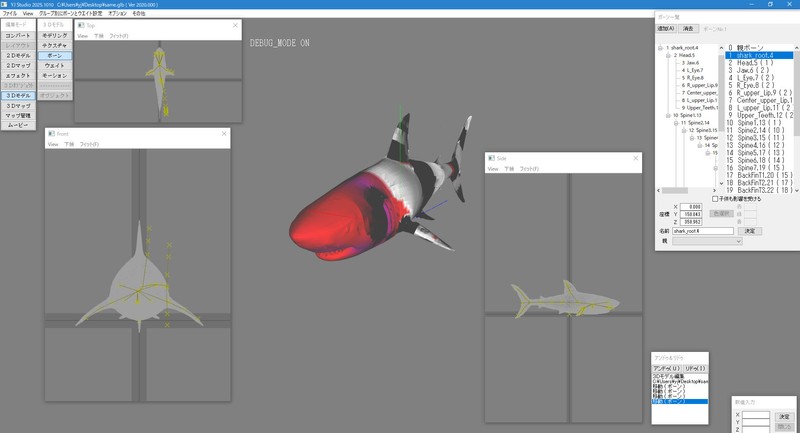Open the グループ別にボーンとウエイト設定 menu
This screenshot has height=433, width=800.
(70, 13)
